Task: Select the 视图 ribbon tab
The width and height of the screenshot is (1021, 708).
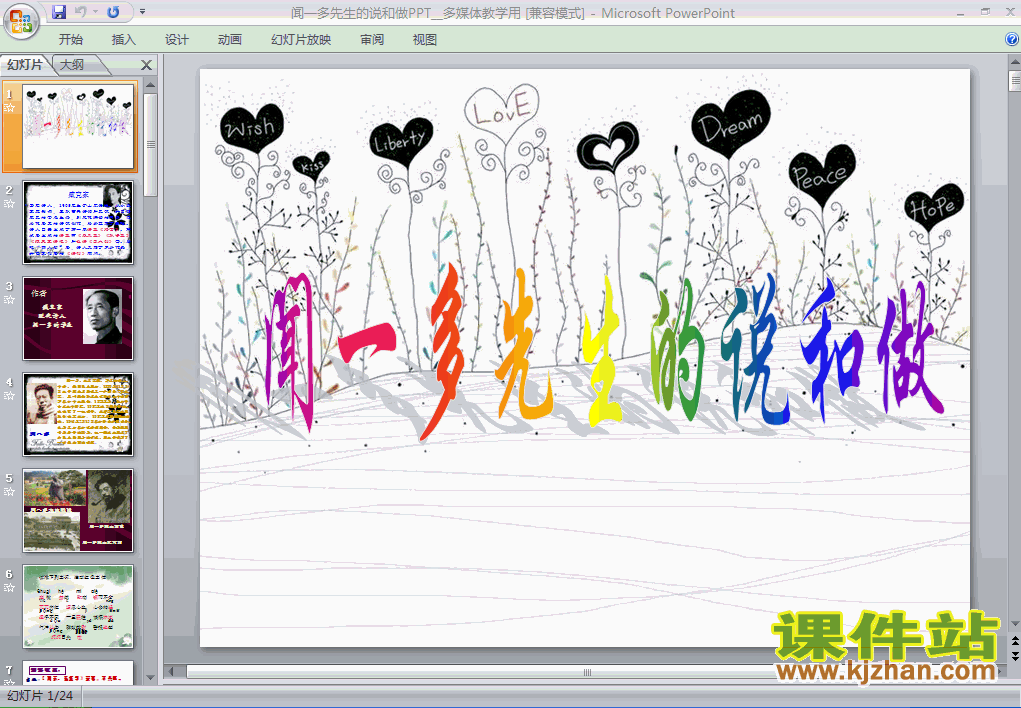Action: pos(425,40)
